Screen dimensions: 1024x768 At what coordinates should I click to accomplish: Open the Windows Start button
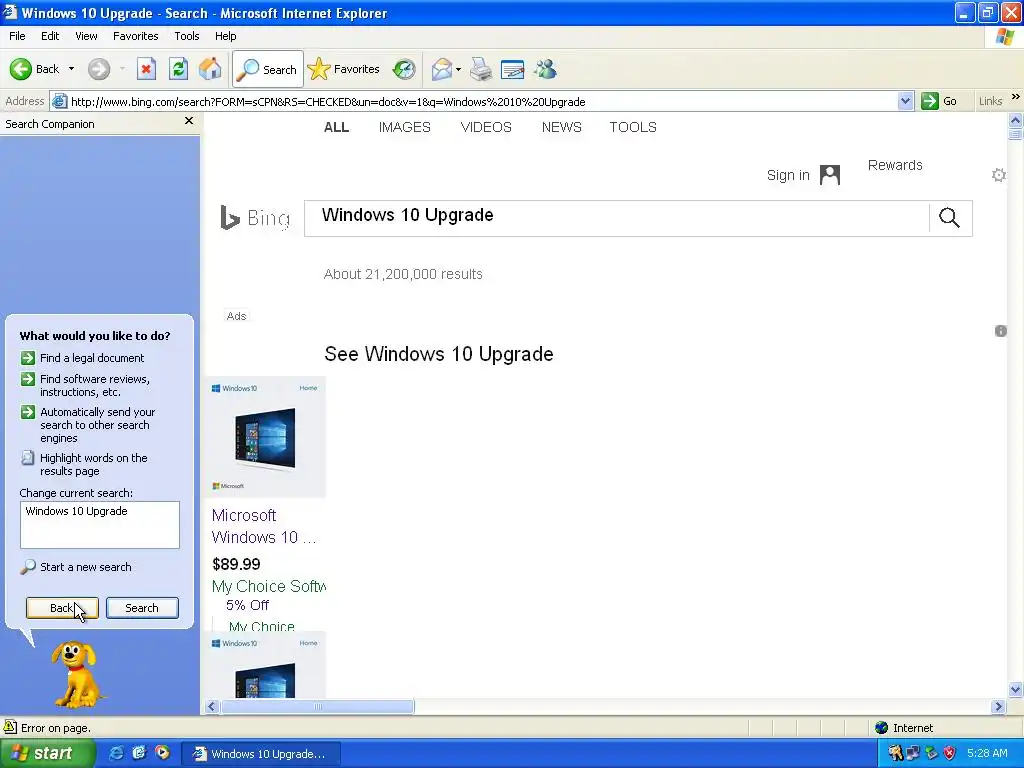(47, 753)
